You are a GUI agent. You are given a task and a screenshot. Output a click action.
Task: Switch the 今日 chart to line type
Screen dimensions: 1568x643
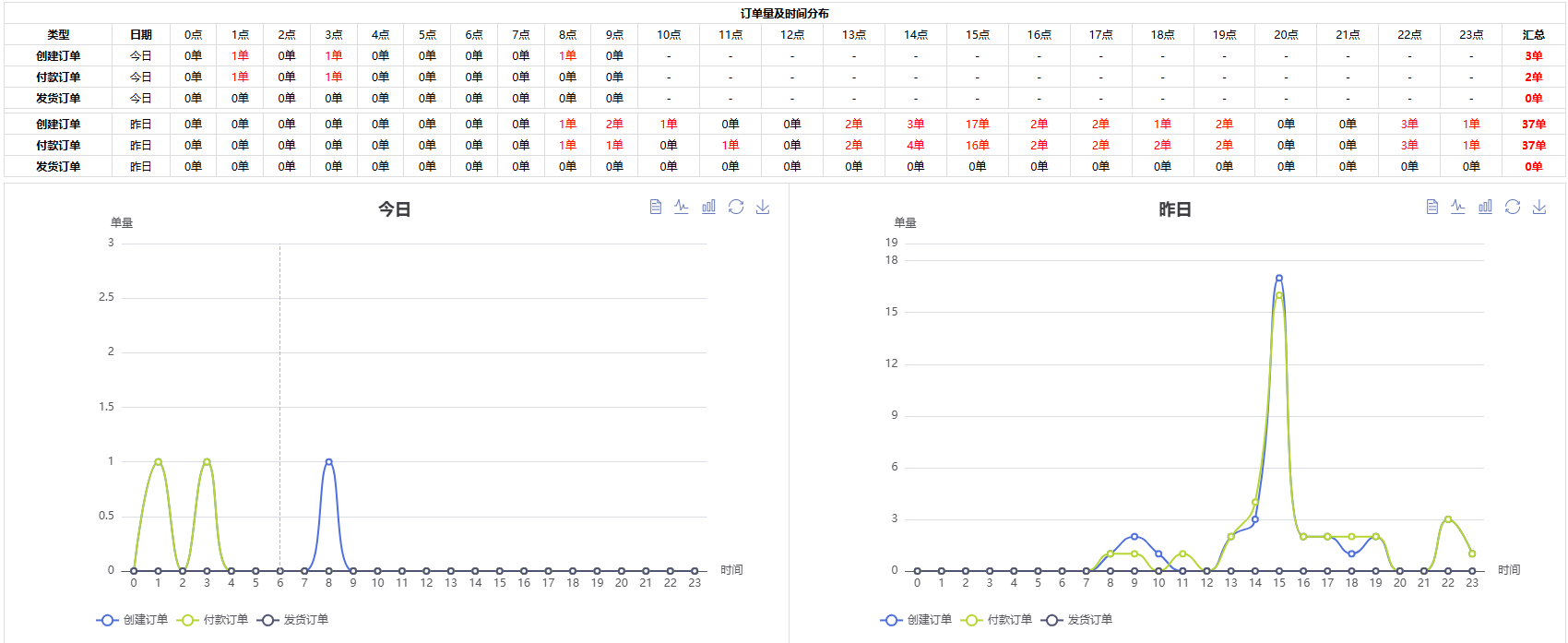(x=682, y=207)
